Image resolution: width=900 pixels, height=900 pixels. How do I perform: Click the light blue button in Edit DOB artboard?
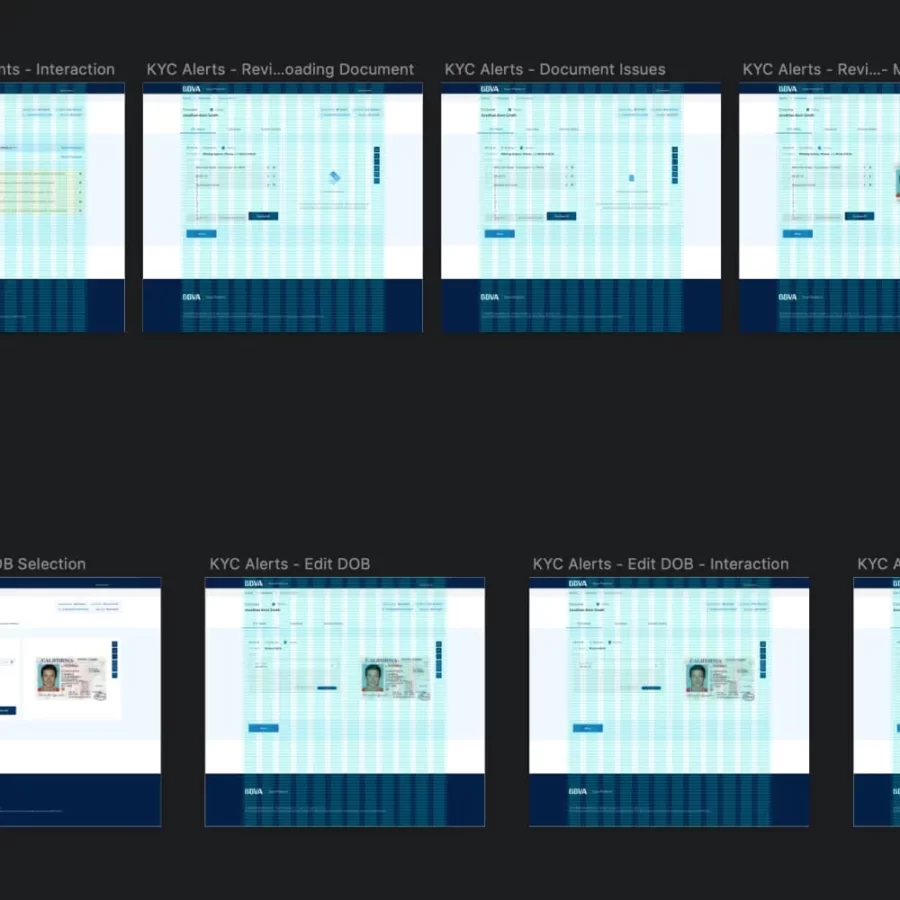263,728
